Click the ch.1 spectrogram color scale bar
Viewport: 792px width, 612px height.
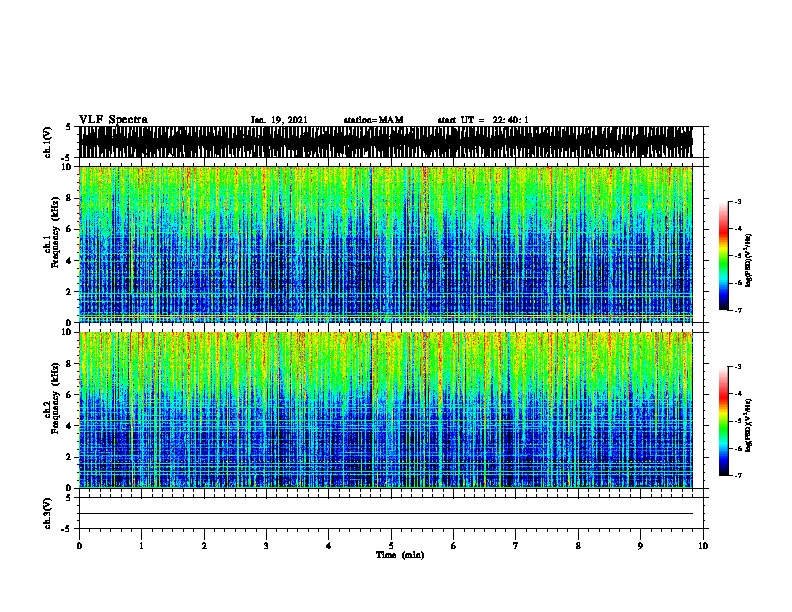pos(724,256)
